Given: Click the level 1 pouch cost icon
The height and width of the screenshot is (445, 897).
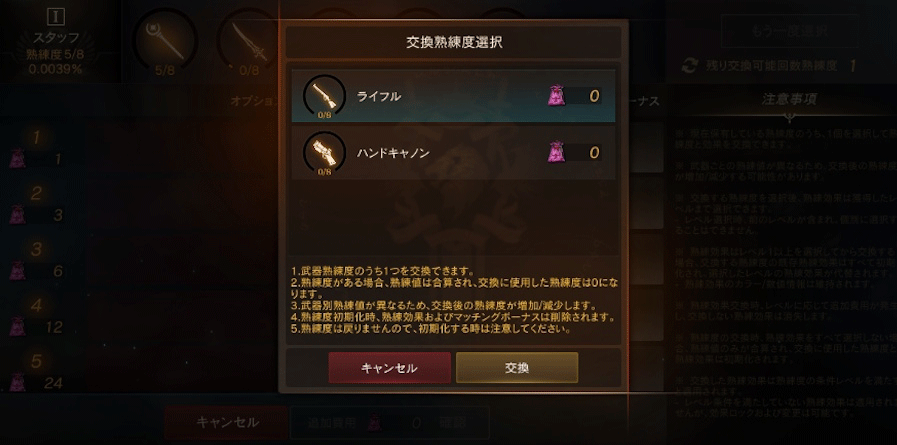Looking at the screenshot, I should click(x=18, y=158).
